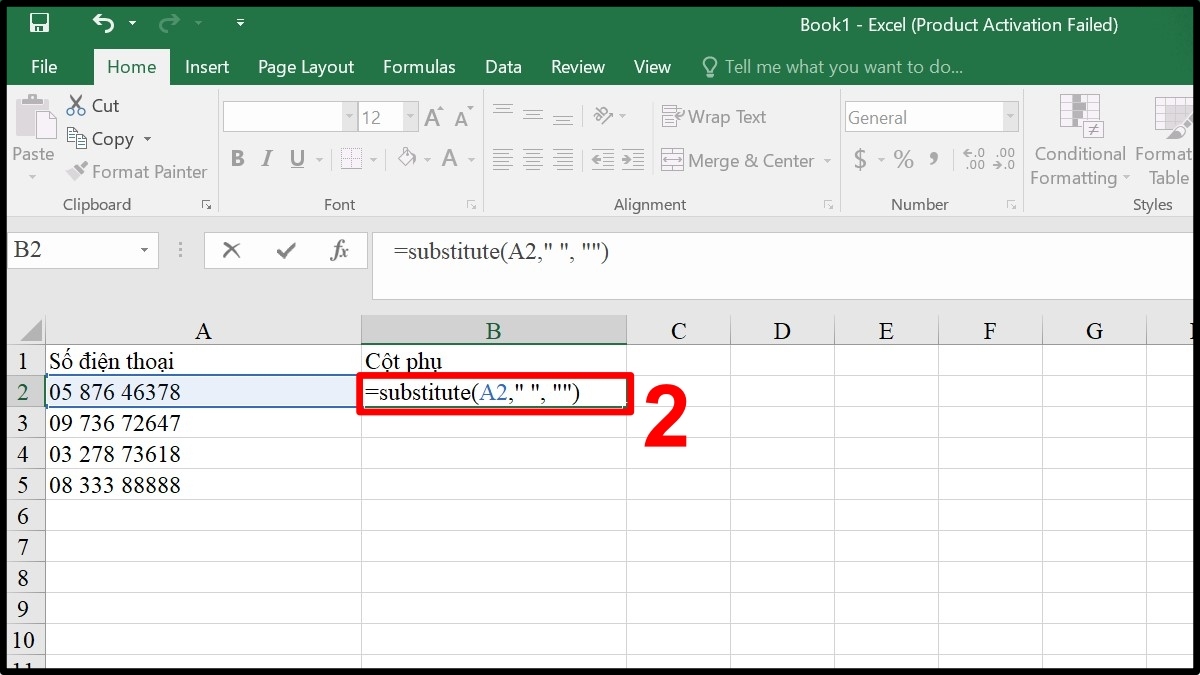Viewport: 1200px width, 675px height.
Task: Decrease indent
Action: click(x=602, y=159)
